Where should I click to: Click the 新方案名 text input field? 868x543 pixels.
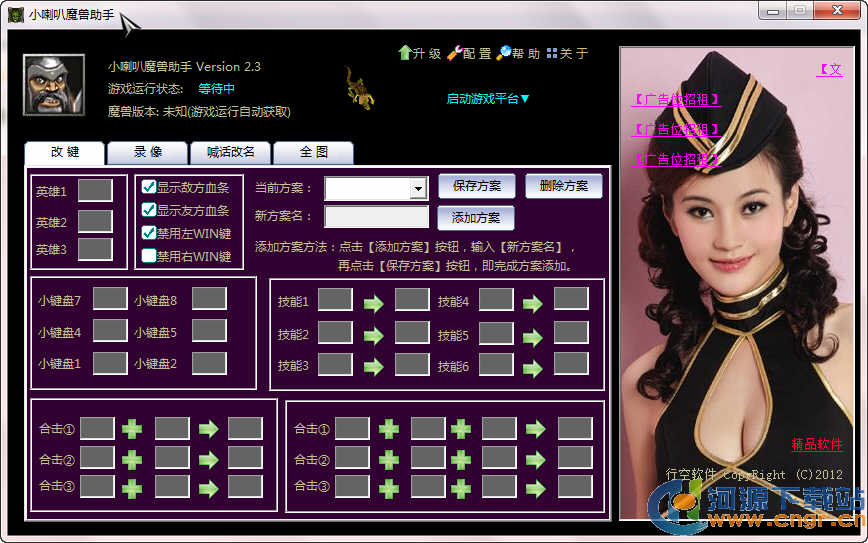point(376,217)
